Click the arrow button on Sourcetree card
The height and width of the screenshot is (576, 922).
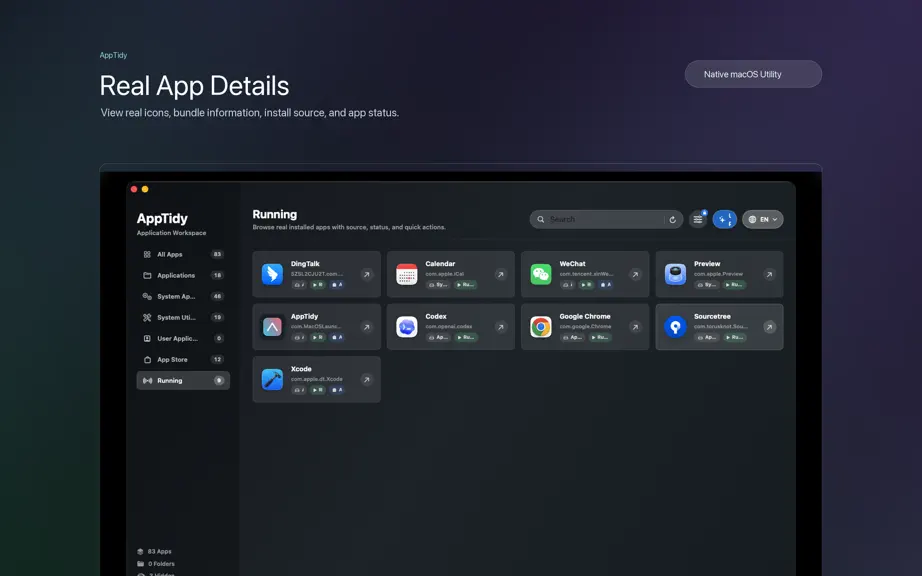(x=769, y=327)
